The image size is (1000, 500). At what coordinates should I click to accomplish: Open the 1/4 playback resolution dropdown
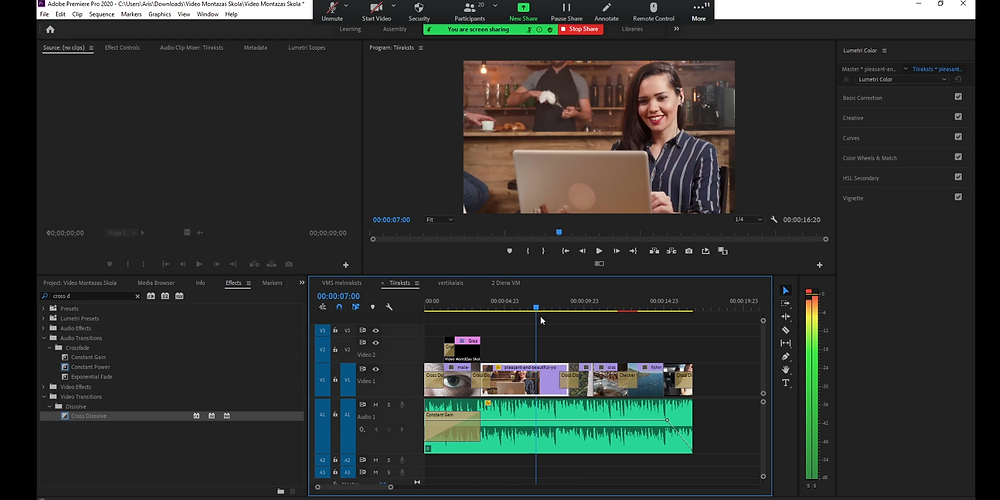tap(748, 219)
